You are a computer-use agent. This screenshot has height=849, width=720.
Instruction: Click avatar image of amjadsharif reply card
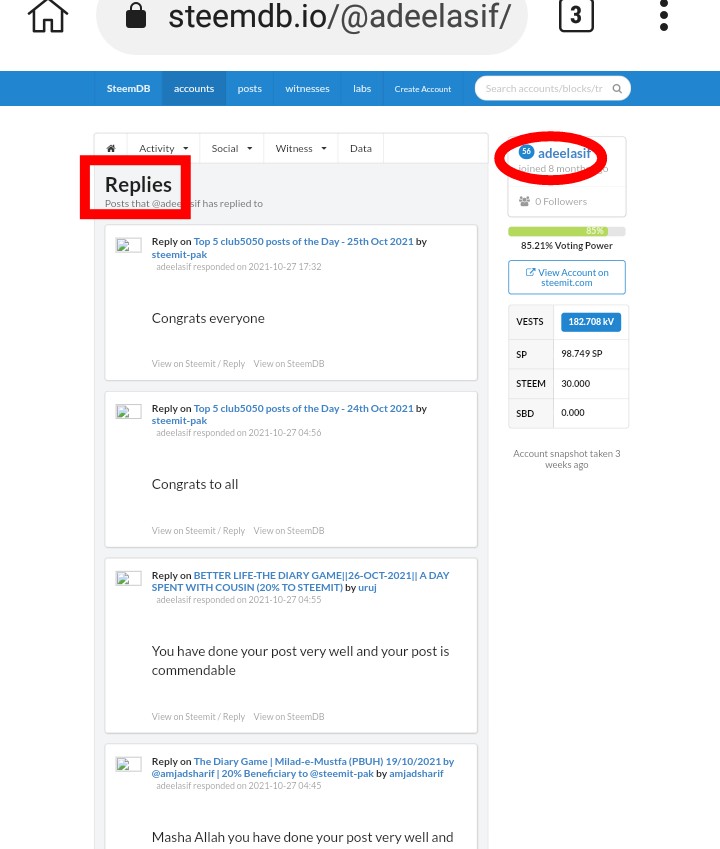pos(128,764)
